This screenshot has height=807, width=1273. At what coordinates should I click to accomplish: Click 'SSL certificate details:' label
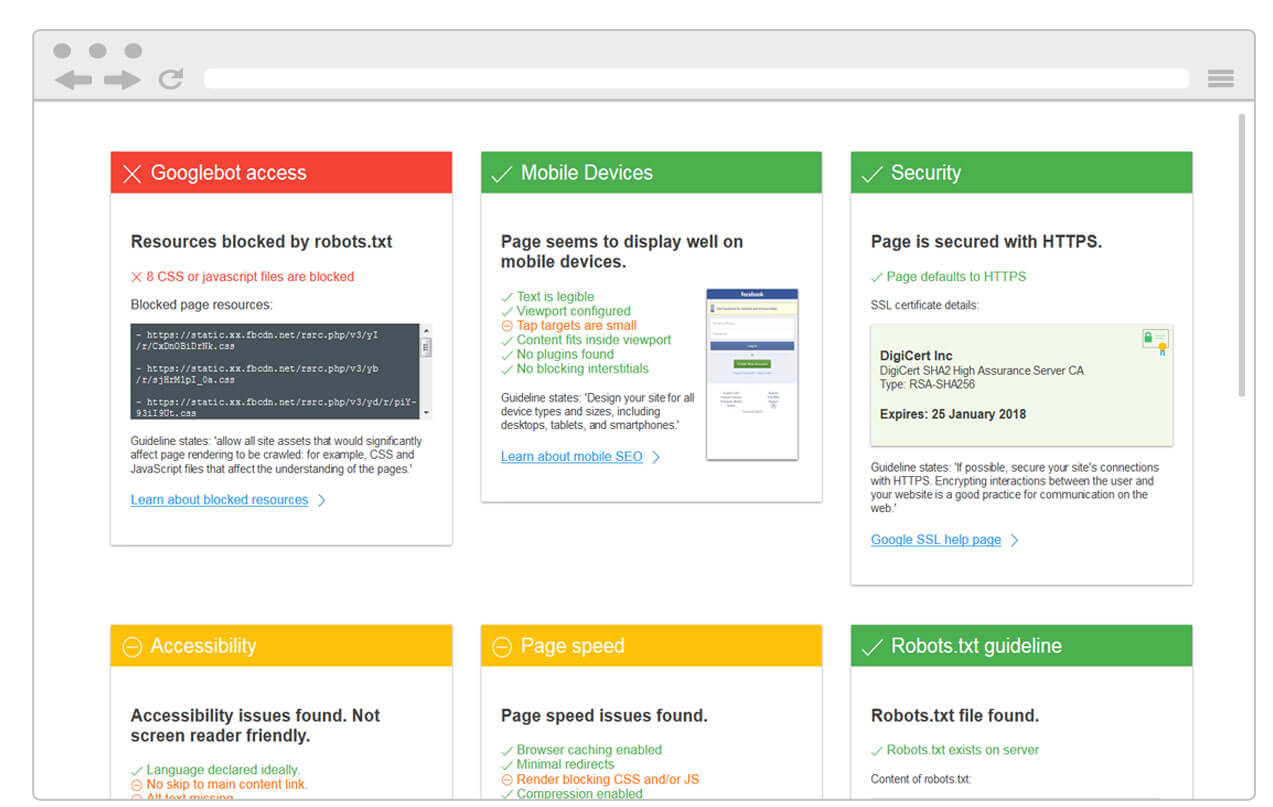click(925, 305)
